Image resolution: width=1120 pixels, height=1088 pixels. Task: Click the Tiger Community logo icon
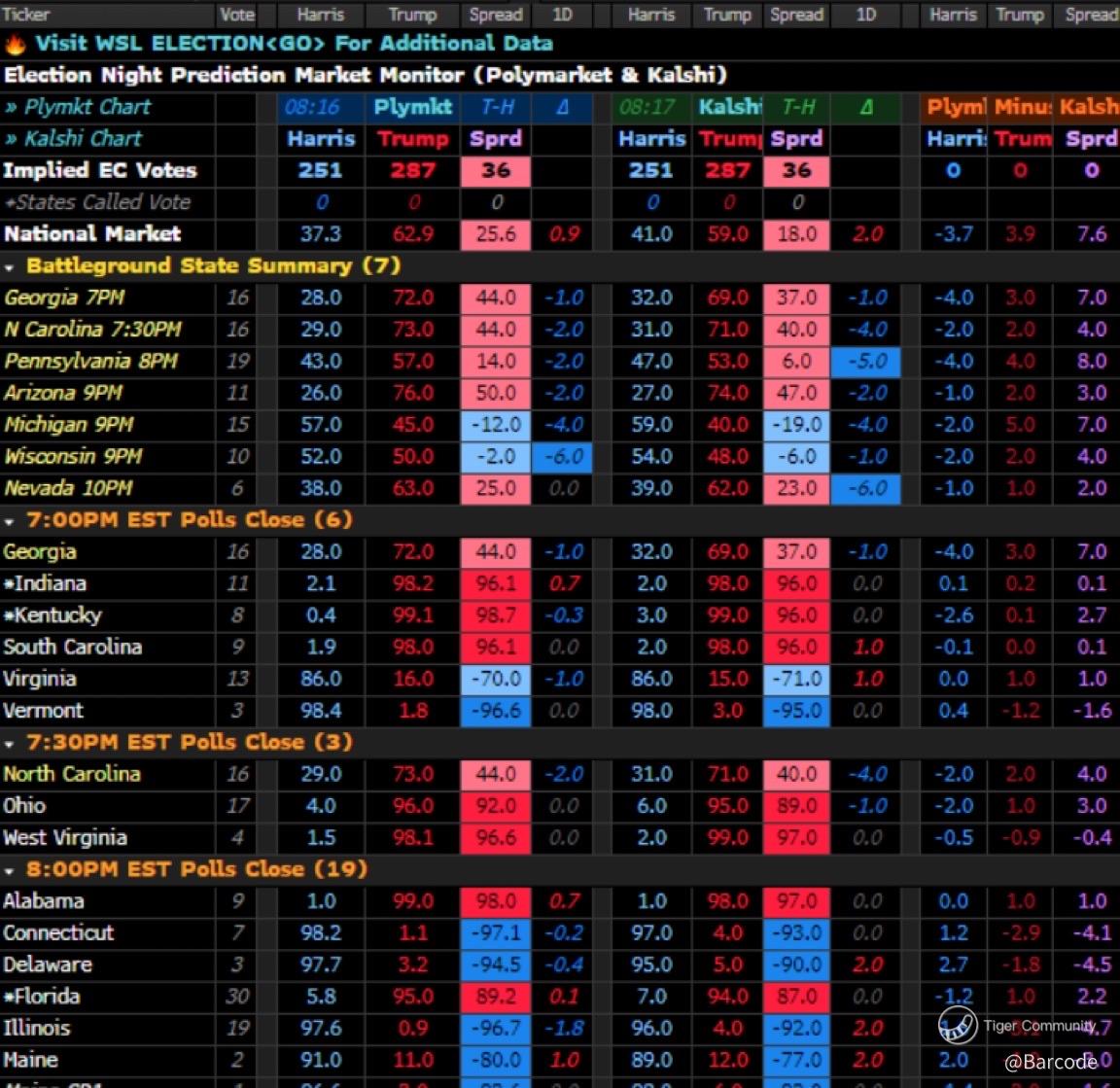[957, 1025]
